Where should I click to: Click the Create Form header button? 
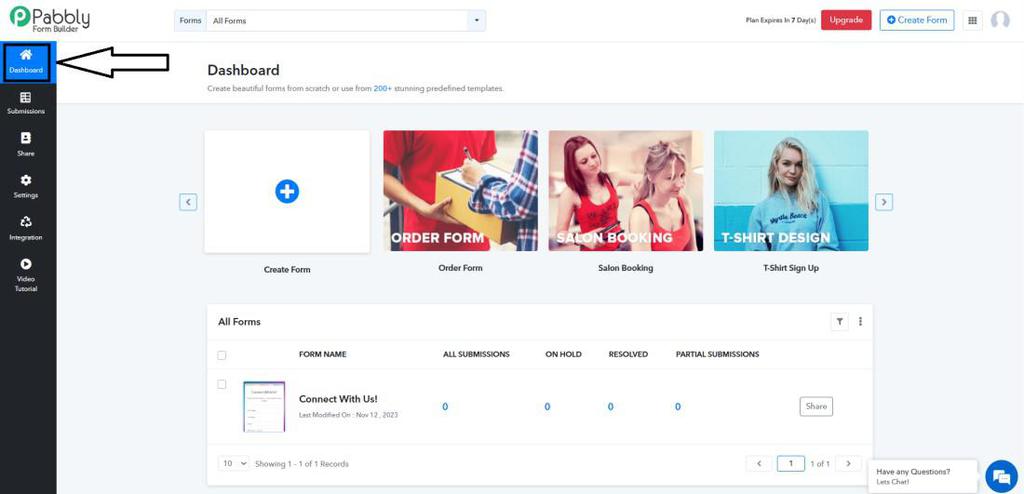pos(917,20)
